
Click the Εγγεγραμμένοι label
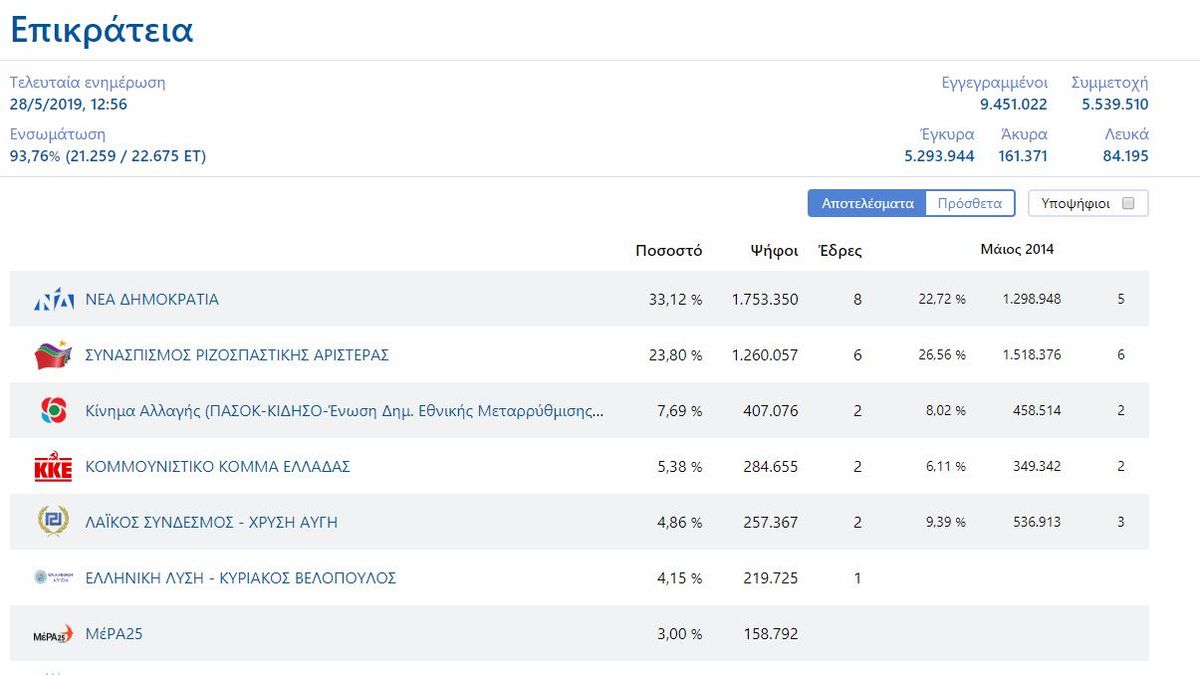(995, 83)
